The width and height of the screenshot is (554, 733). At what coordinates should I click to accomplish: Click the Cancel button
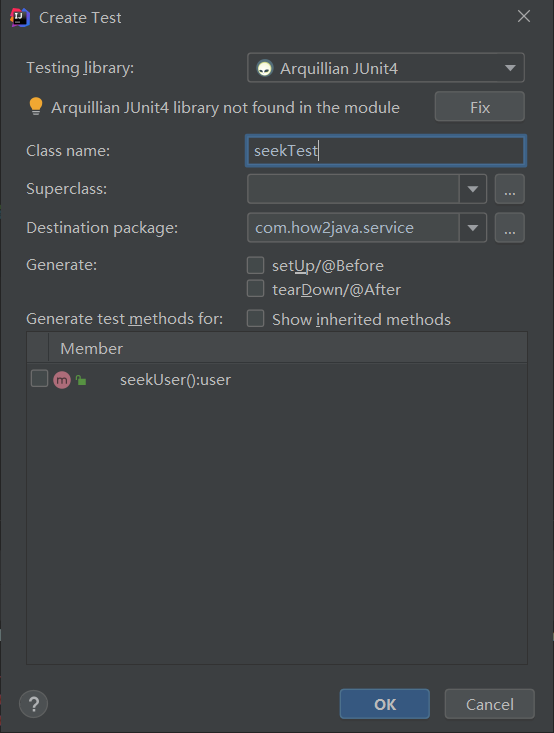coord(489,704)
